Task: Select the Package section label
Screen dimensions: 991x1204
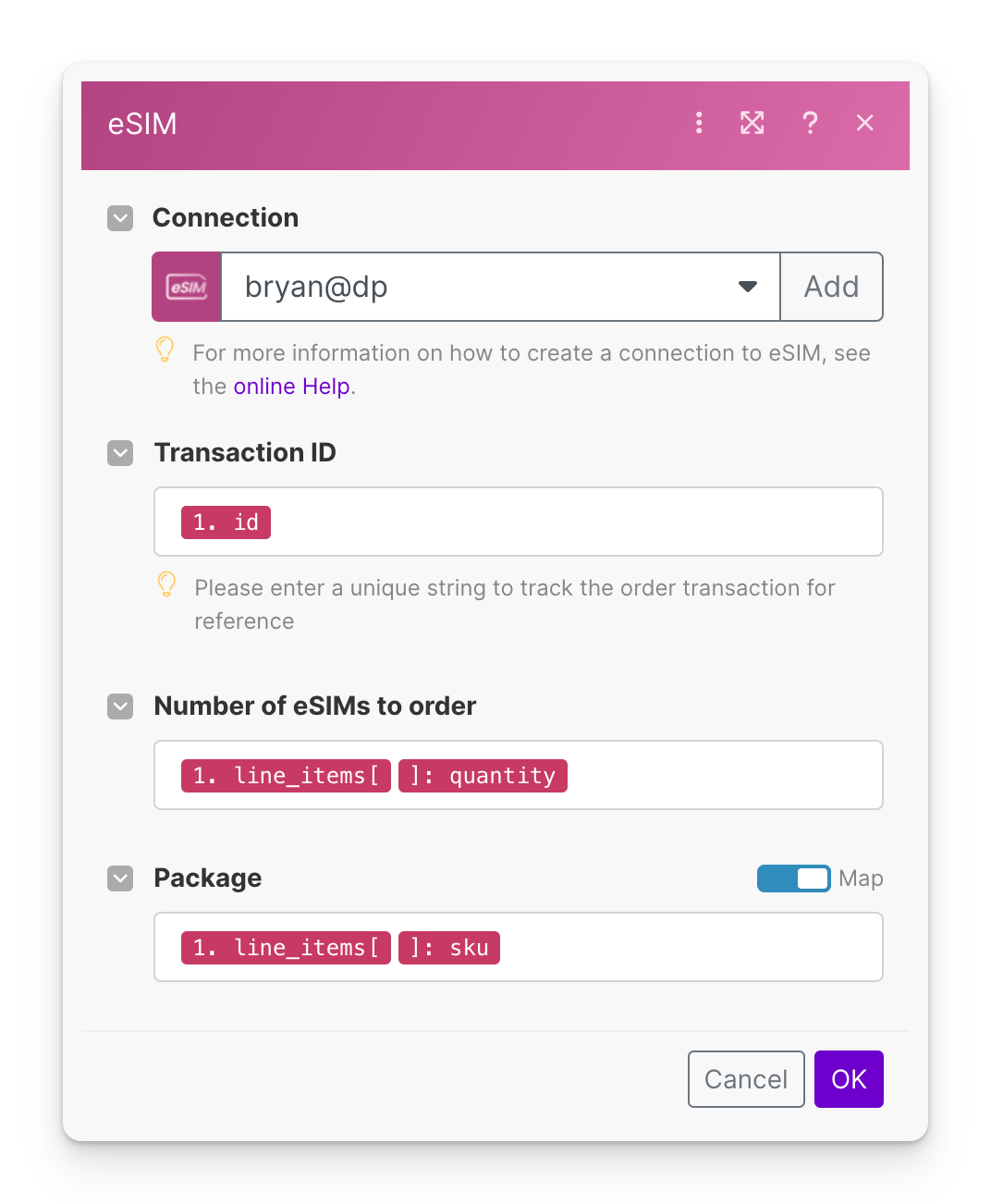Action: (x=207, y=878)
